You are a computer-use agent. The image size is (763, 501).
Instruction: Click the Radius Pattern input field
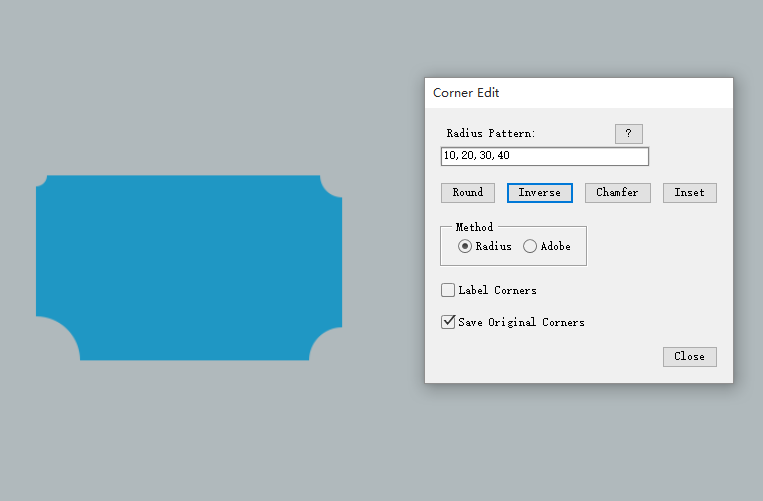pos(545,156)
